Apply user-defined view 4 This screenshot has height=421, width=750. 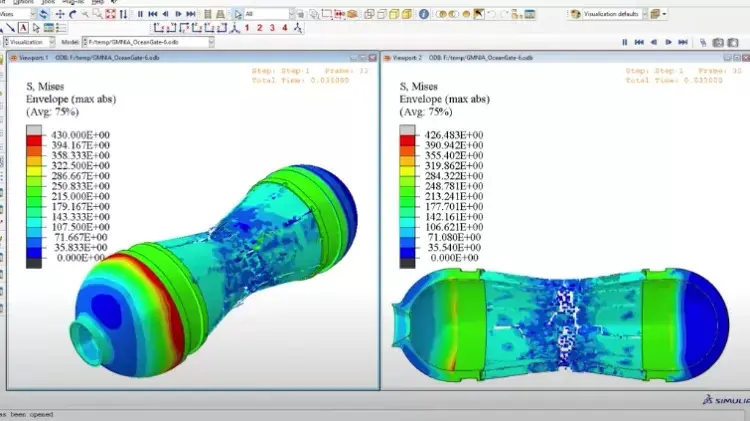(x=285, y=28)
